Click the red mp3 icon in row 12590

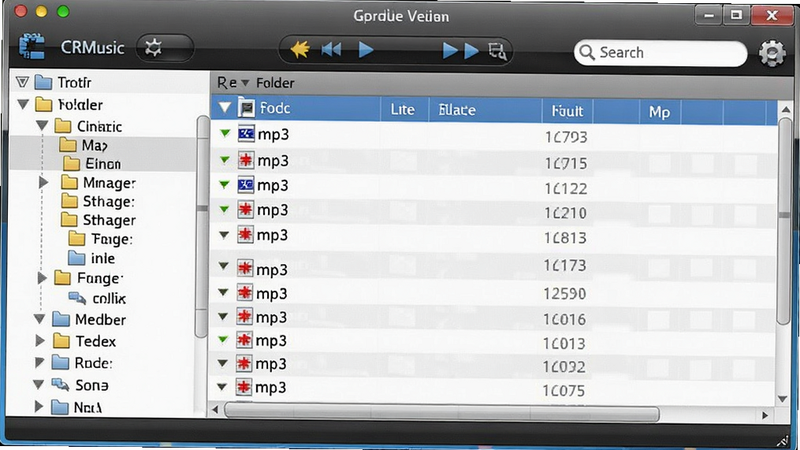coord(245,292)
